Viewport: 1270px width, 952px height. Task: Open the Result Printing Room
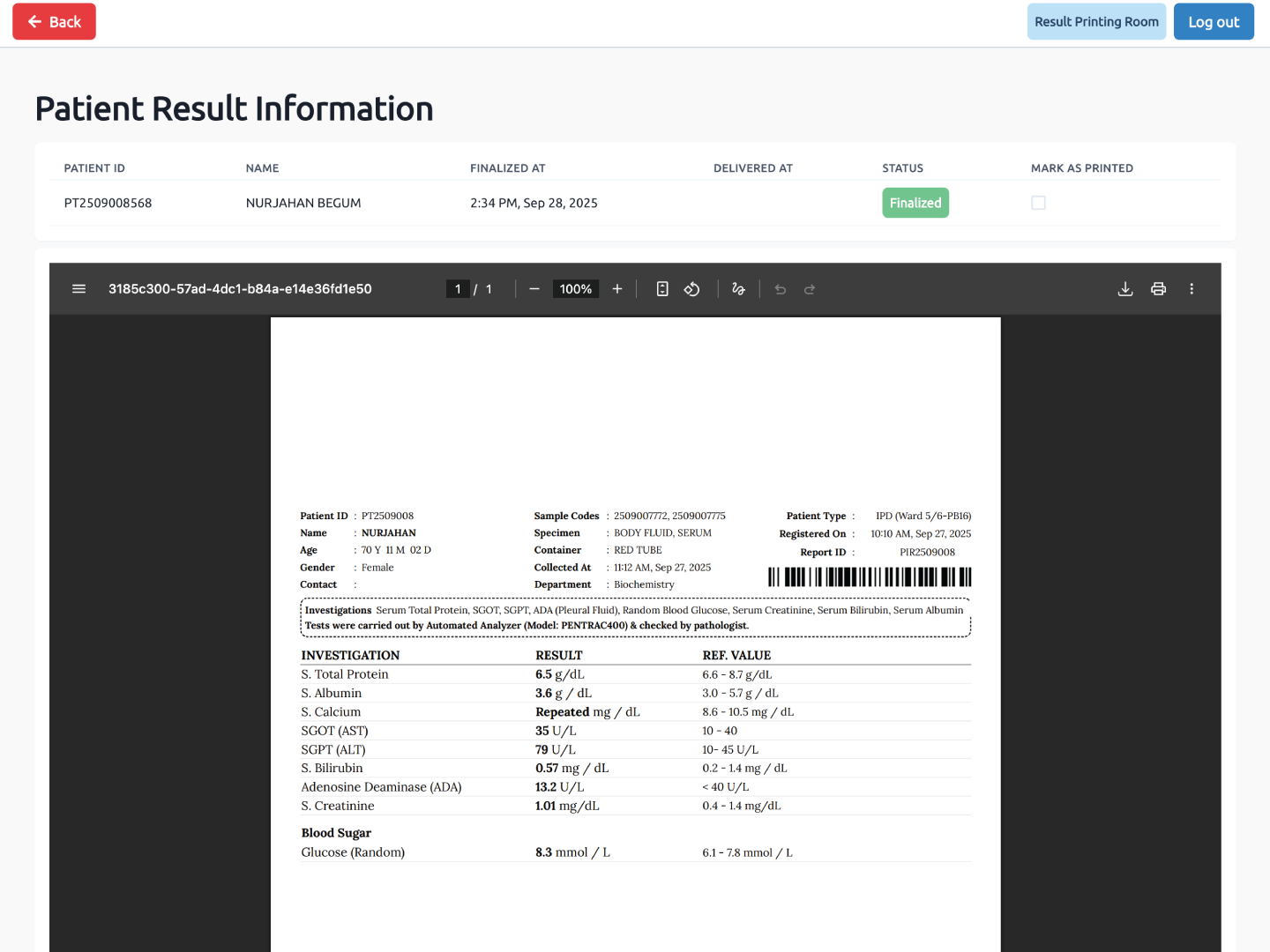[x=1096, y=20]
